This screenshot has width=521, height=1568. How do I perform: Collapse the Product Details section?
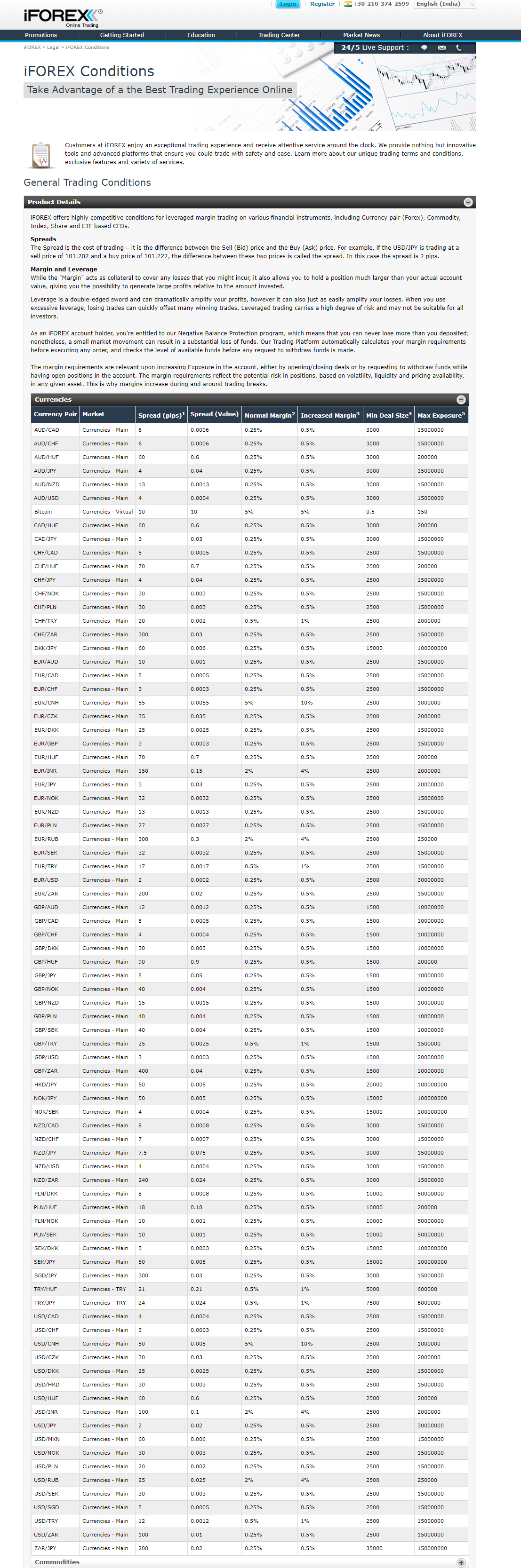pos(468,202)
